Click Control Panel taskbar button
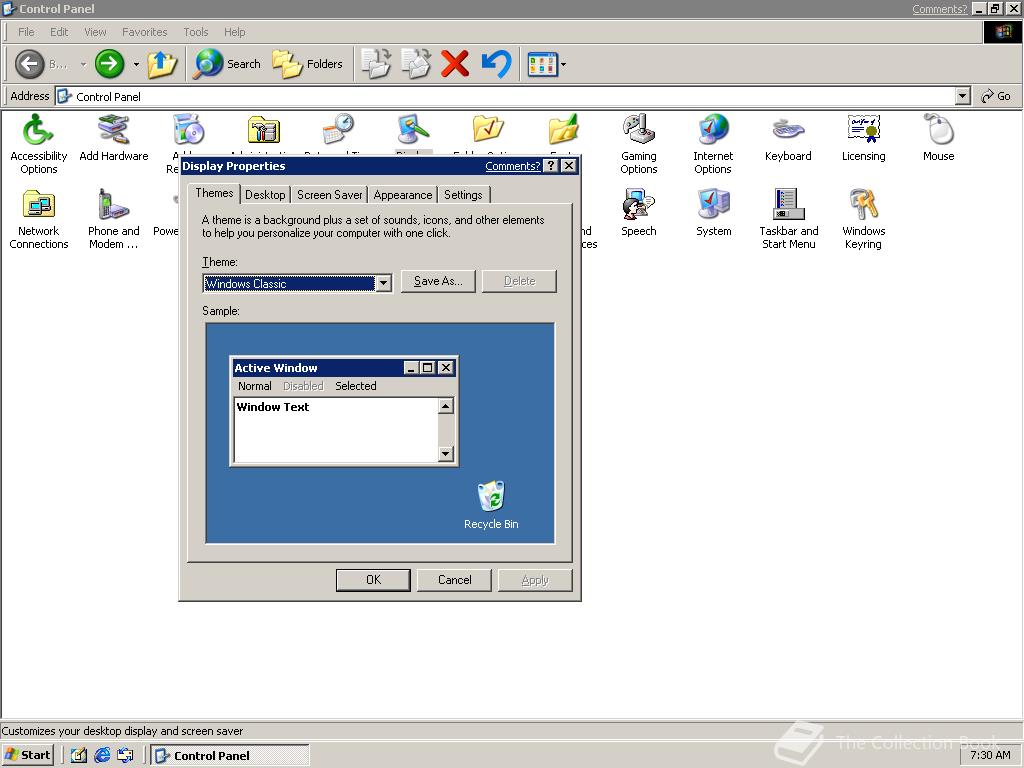1024x768 pixels. [x=231, y=755]
